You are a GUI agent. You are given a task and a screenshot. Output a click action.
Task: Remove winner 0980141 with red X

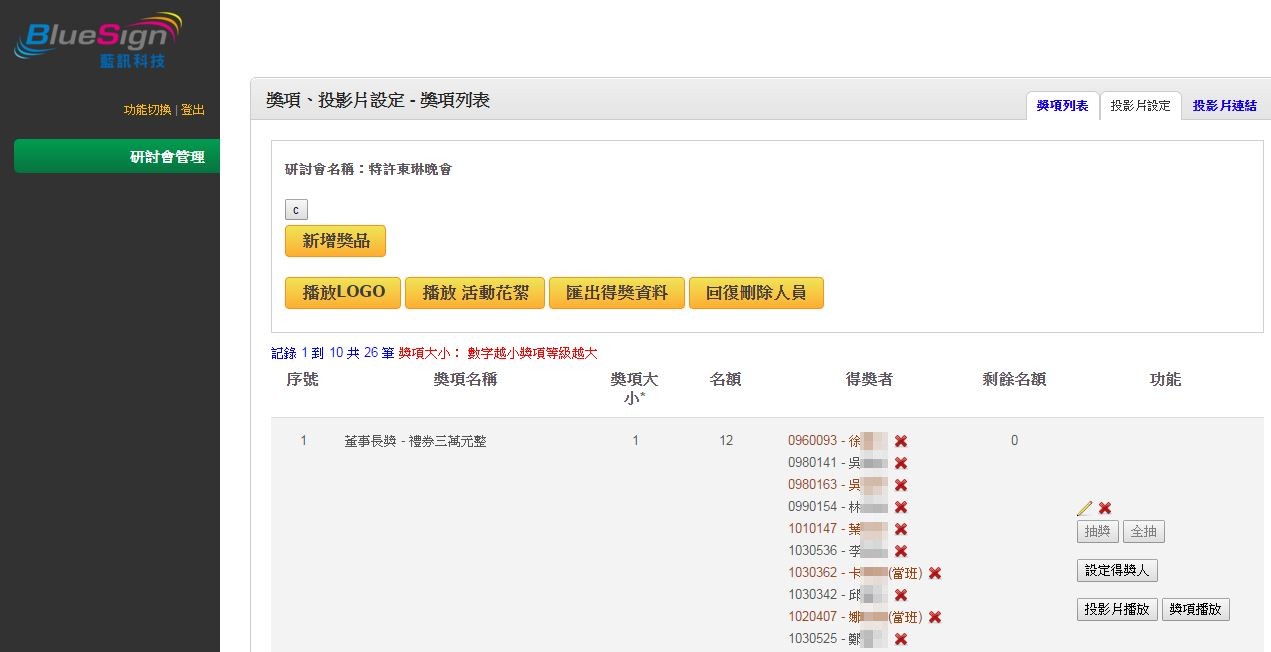coord(901,463)
